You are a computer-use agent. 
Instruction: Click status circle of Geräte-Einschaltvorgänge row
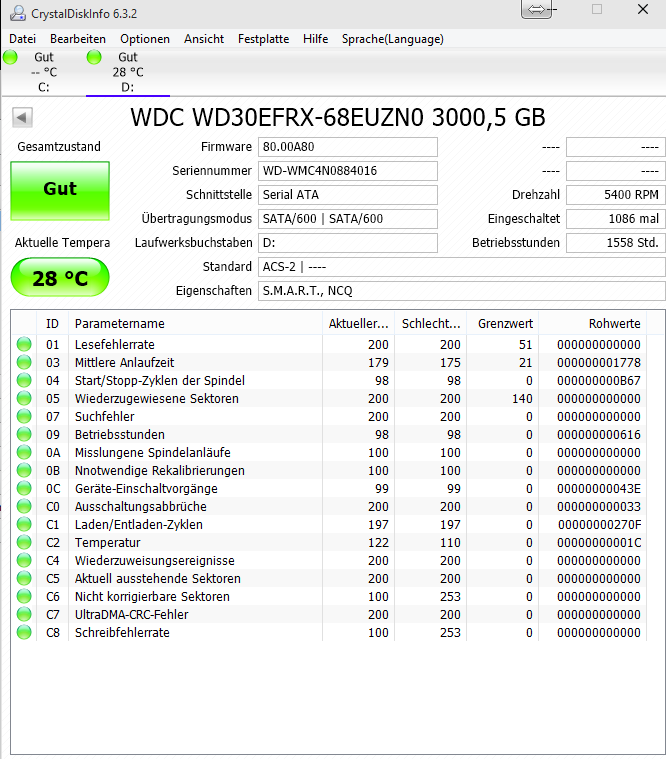pyautogui.click(x=24, y=488)
